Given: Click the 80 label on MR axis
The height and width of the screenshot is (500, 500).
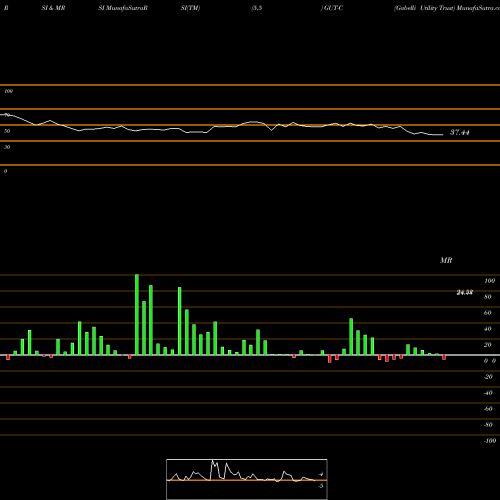Looking at the screenshot, I should [x=488, y=297].
